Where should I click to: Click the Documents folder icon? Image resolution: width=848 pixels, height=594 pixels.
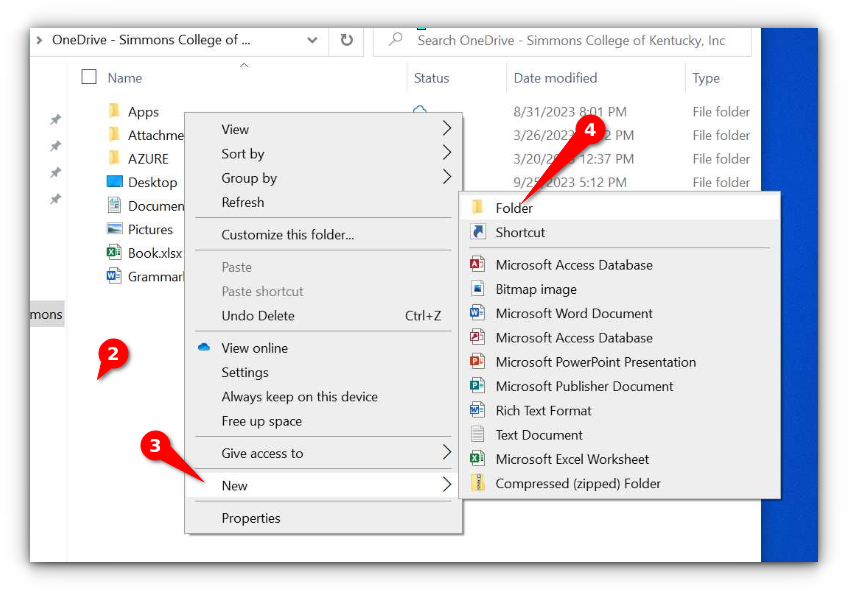coord(114,205)
